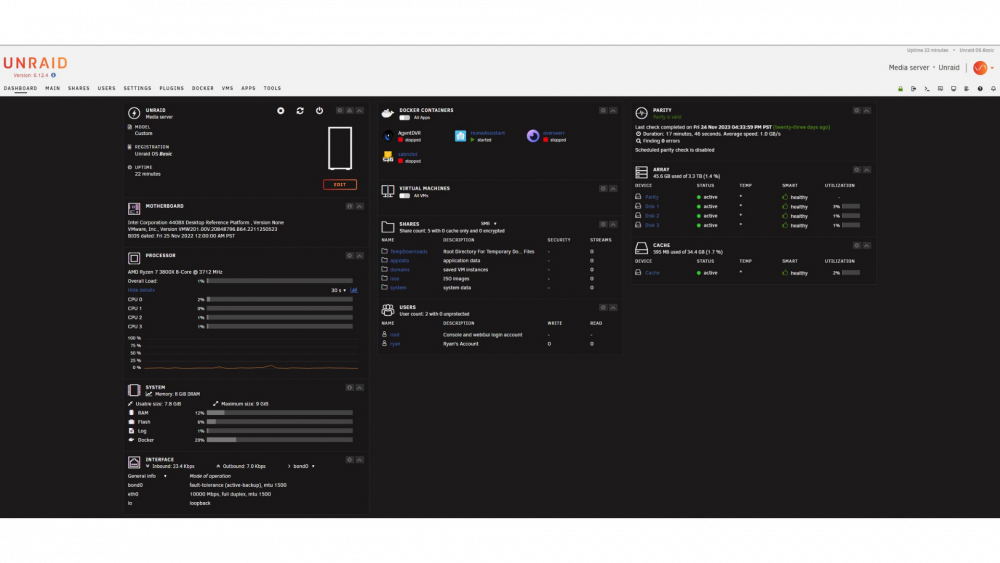Click the settings gear in Array panel
1000x563 pixels.
(x=857, y=170)
